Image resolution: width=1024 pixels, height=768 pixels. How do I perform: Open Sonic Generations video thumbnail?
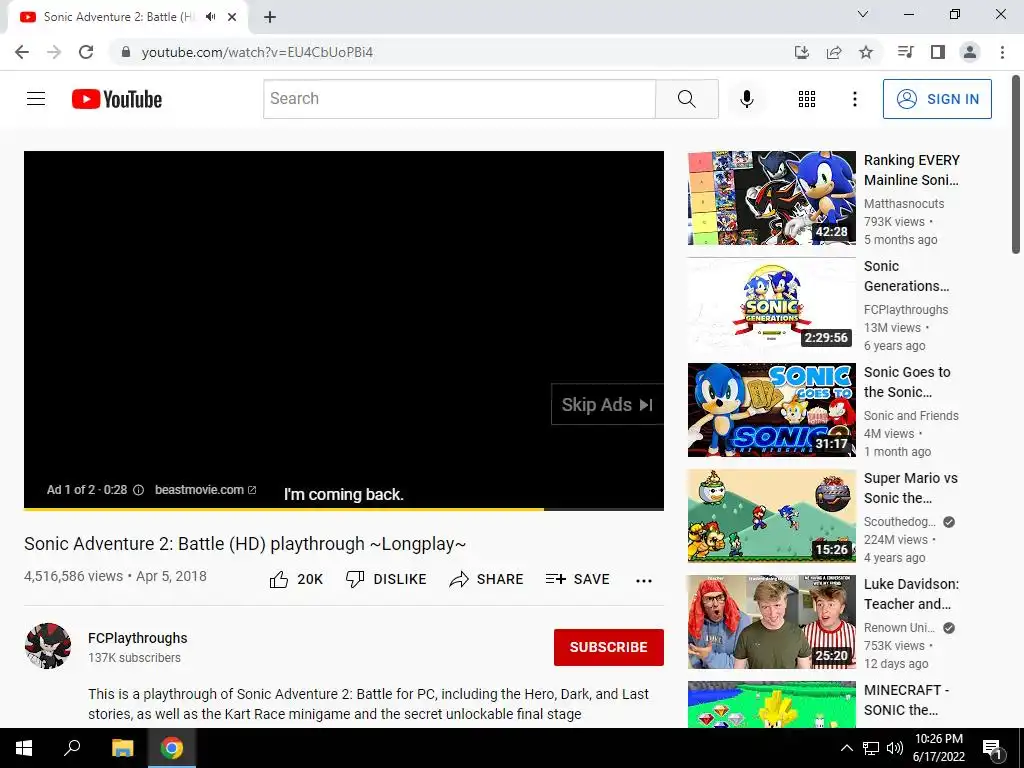coord(771,304)
